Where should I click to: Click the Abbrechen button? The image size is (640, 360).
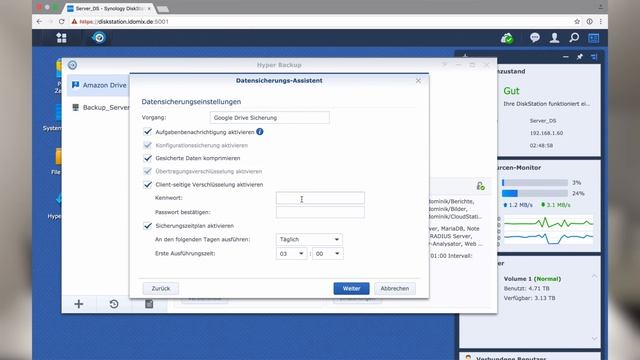pyautogui.click(x=395, y=288)
